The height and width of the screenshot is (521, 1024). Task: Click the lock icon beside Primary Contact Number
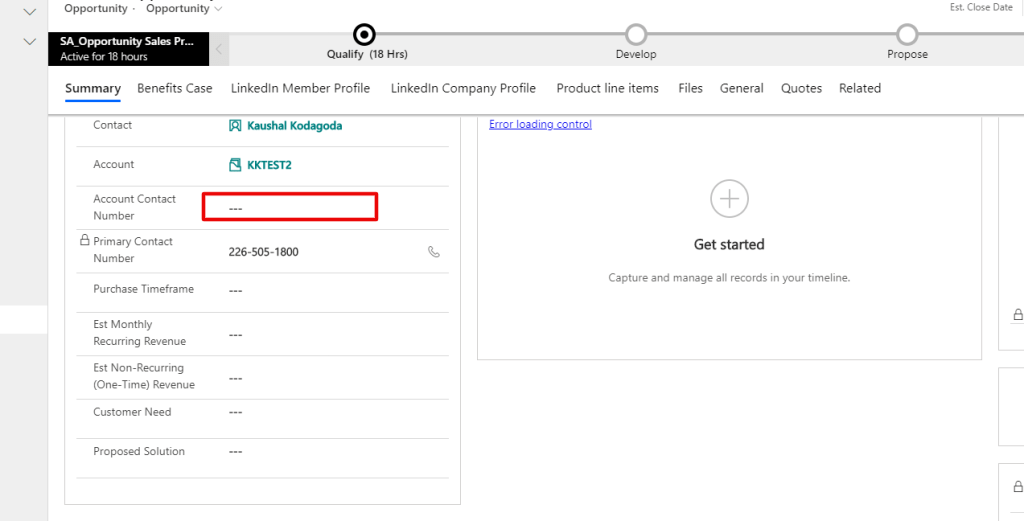coord(84,241)
